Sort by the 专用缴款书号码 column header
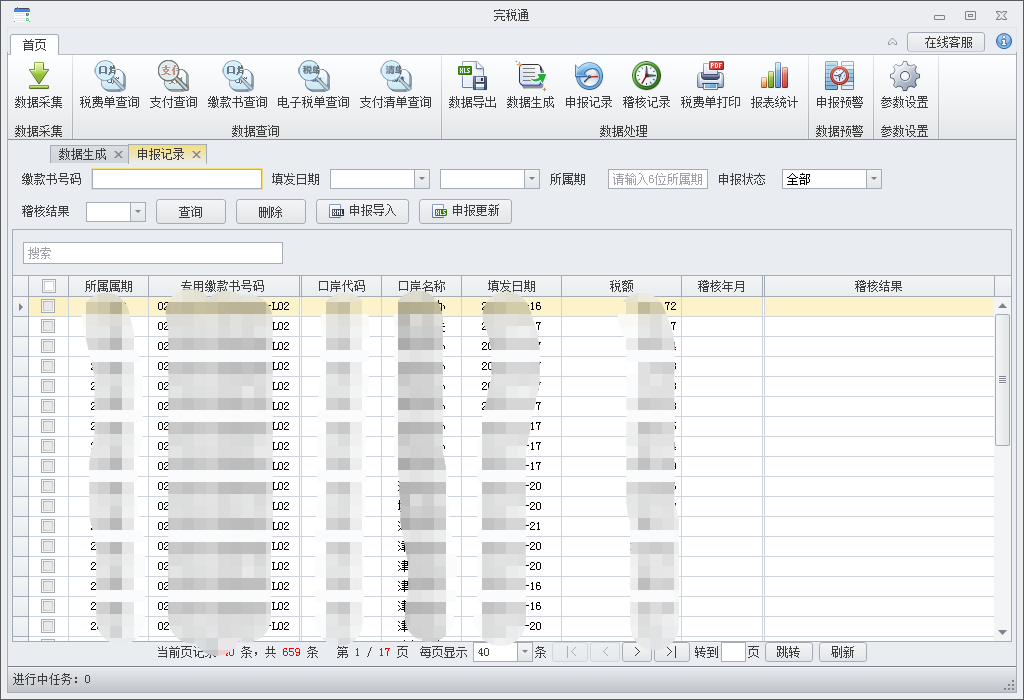This screenshot has height=700, width=1024. pyautogui.click(x=224, y=286)
